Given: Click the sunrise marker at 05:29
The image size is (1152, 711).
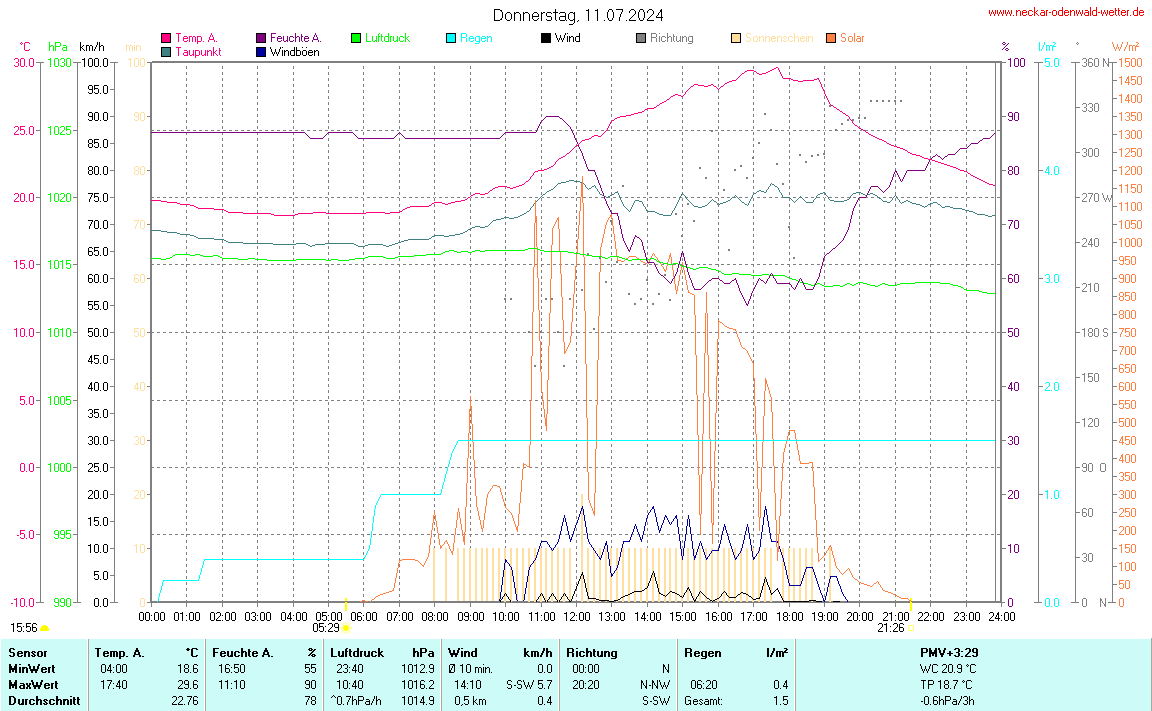Looking at the screenshot, I should (346, 628).
